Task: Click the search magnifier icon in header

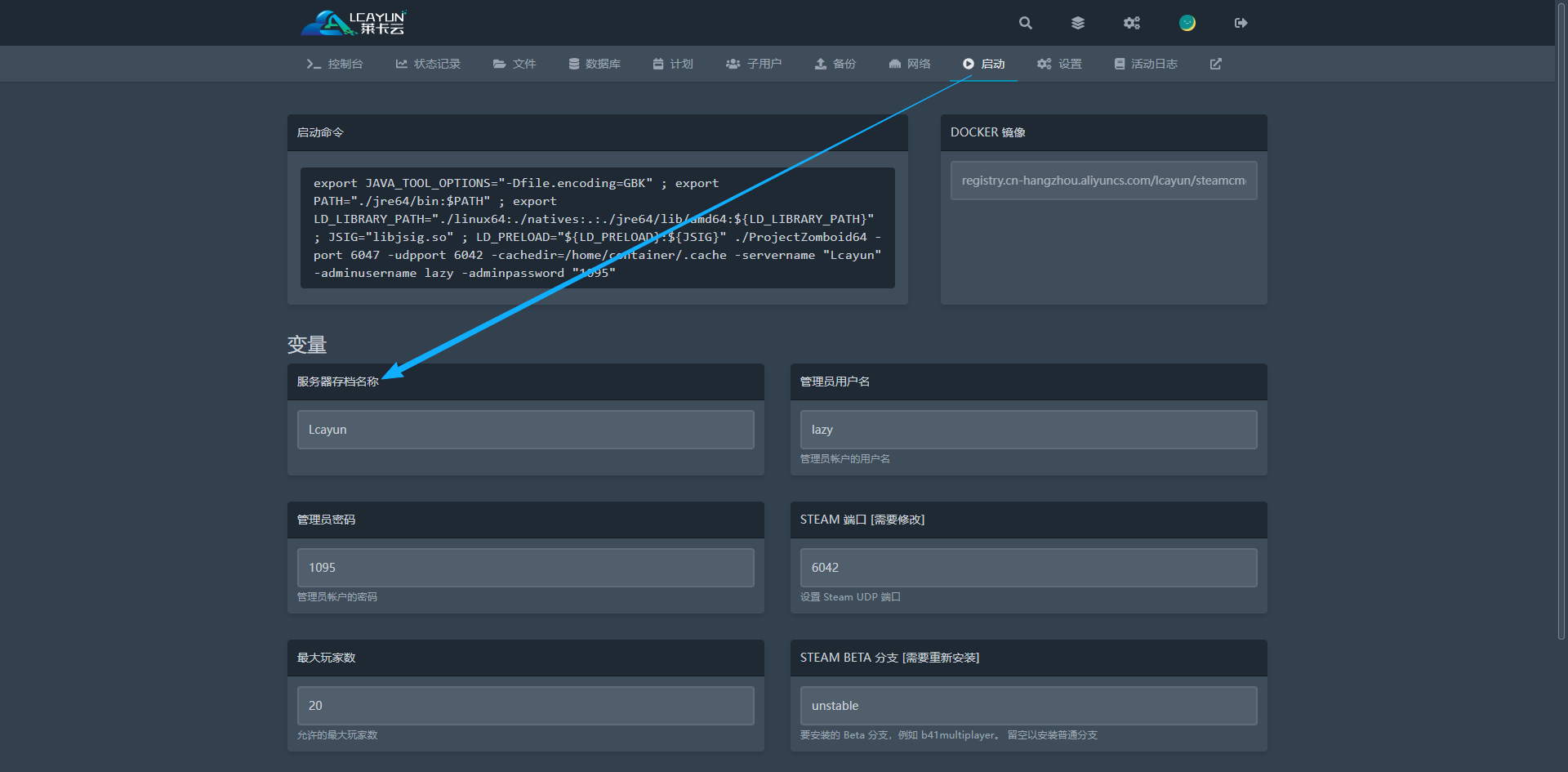Action: tap(1026, 23)
